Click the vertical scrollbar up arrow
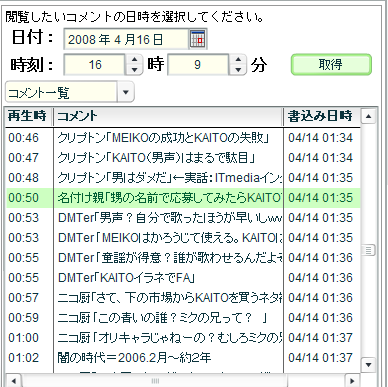Image resolution: width=388 pixels, height=387 pixels. point(368,116)
